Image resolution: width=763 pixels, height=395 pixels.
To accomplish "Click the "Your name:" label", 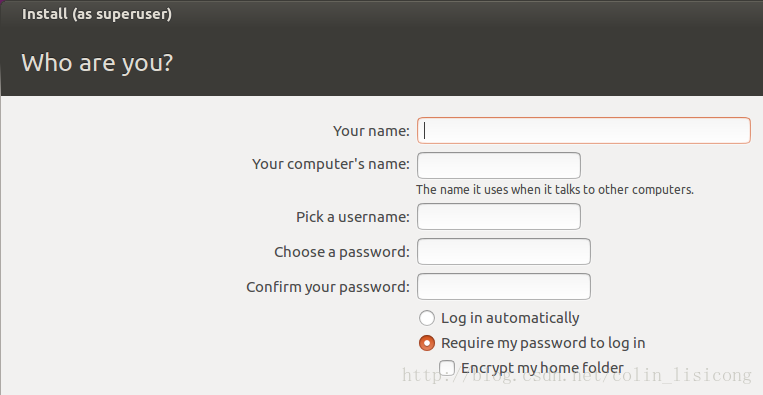I will pos(371,131).
